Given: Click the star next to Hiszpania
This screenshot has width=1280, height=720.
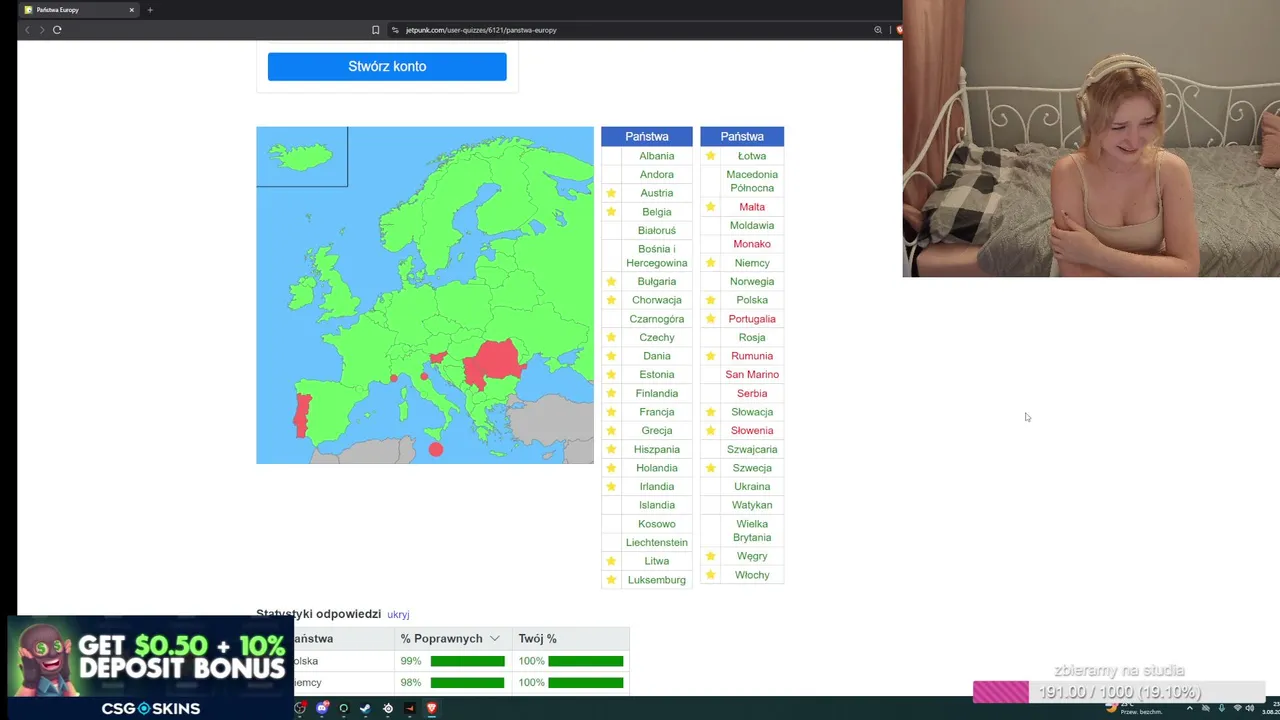Looking at the screenshot, I should pos(611,450).
